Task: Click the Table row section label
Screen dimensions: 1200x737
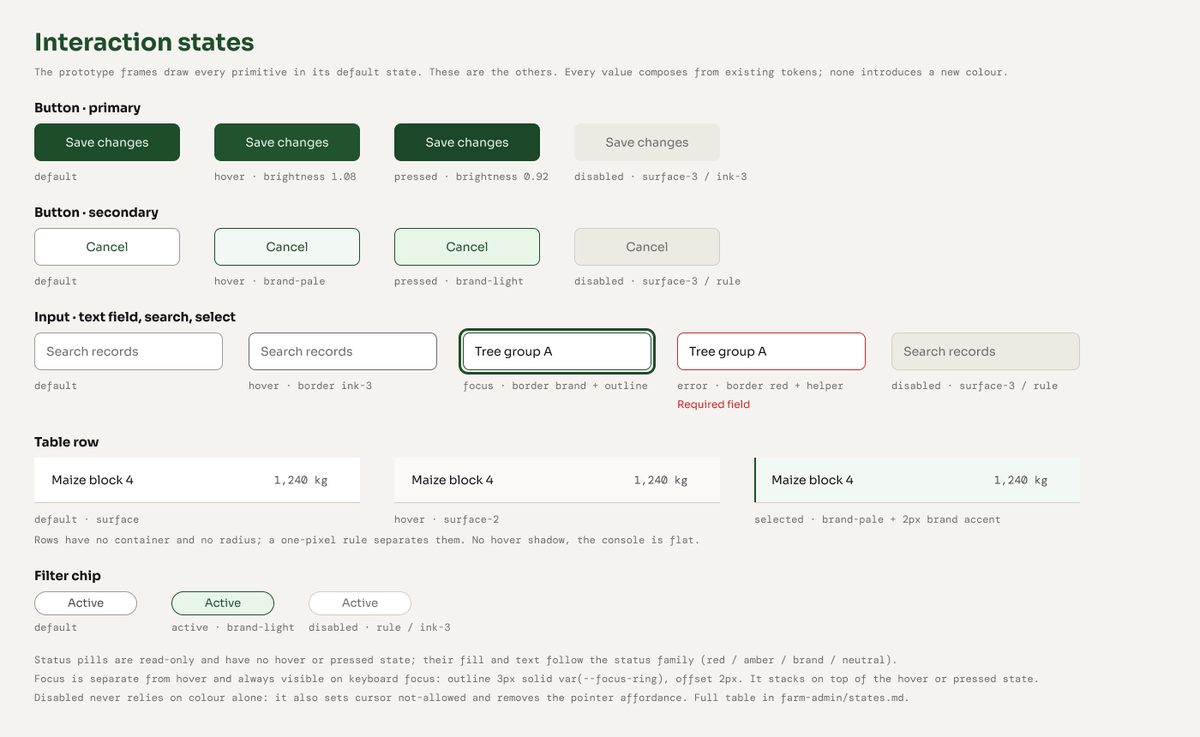Action: (x=66, y=442)
